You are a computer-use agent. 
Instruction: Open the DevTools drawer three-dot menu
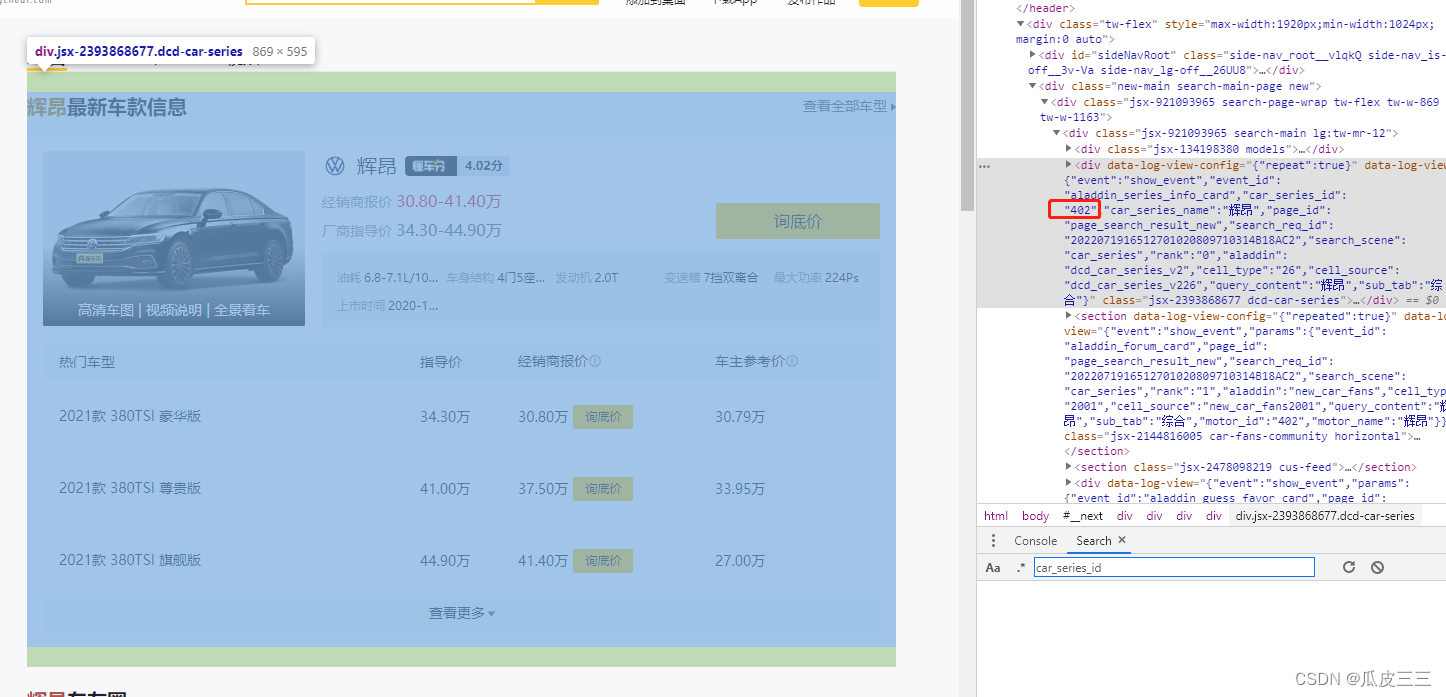point(993,540)
